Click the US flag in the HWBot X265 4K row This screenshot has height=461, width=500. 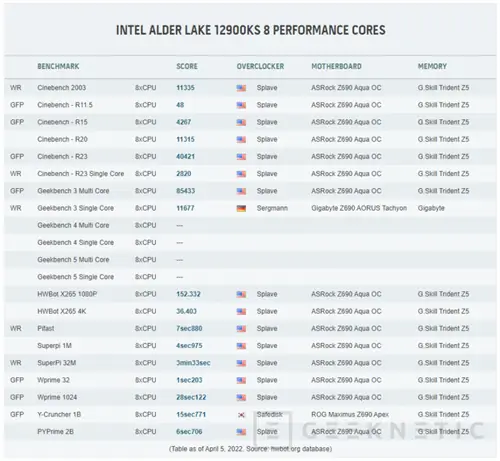point(241,312)
